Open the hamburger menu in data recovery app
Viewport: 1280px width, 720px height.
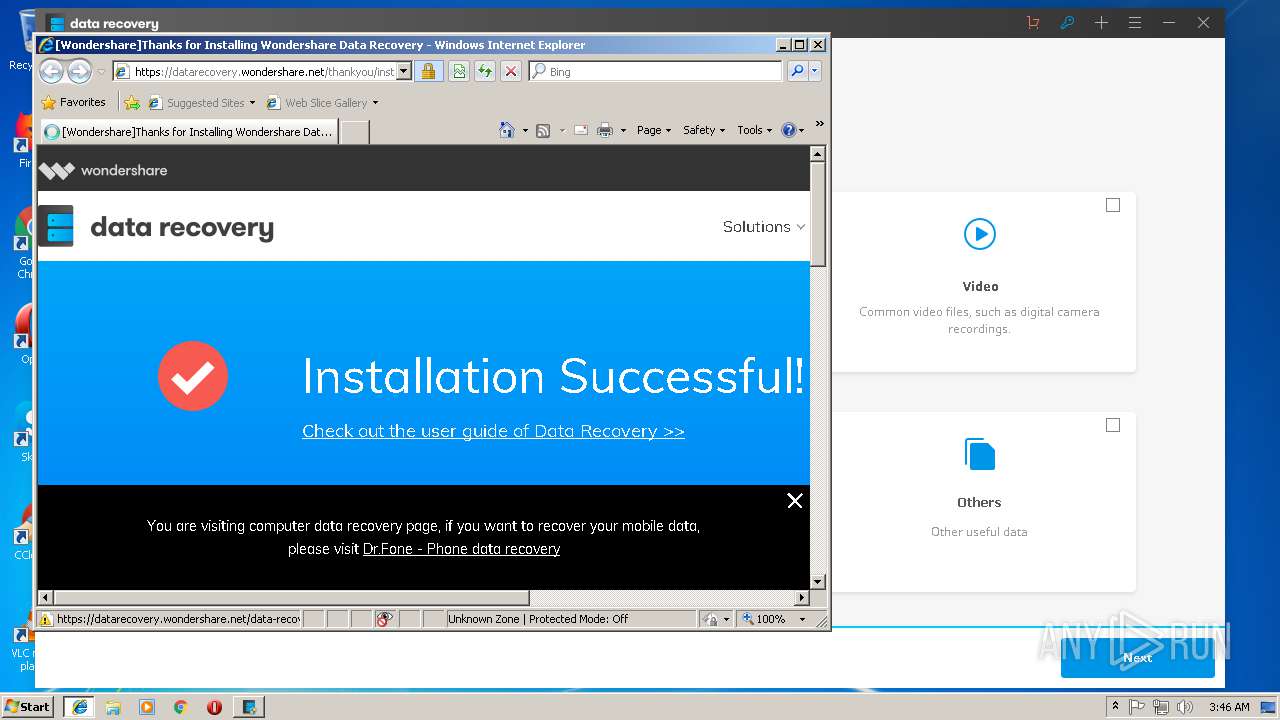click(x=1135, y=22)
